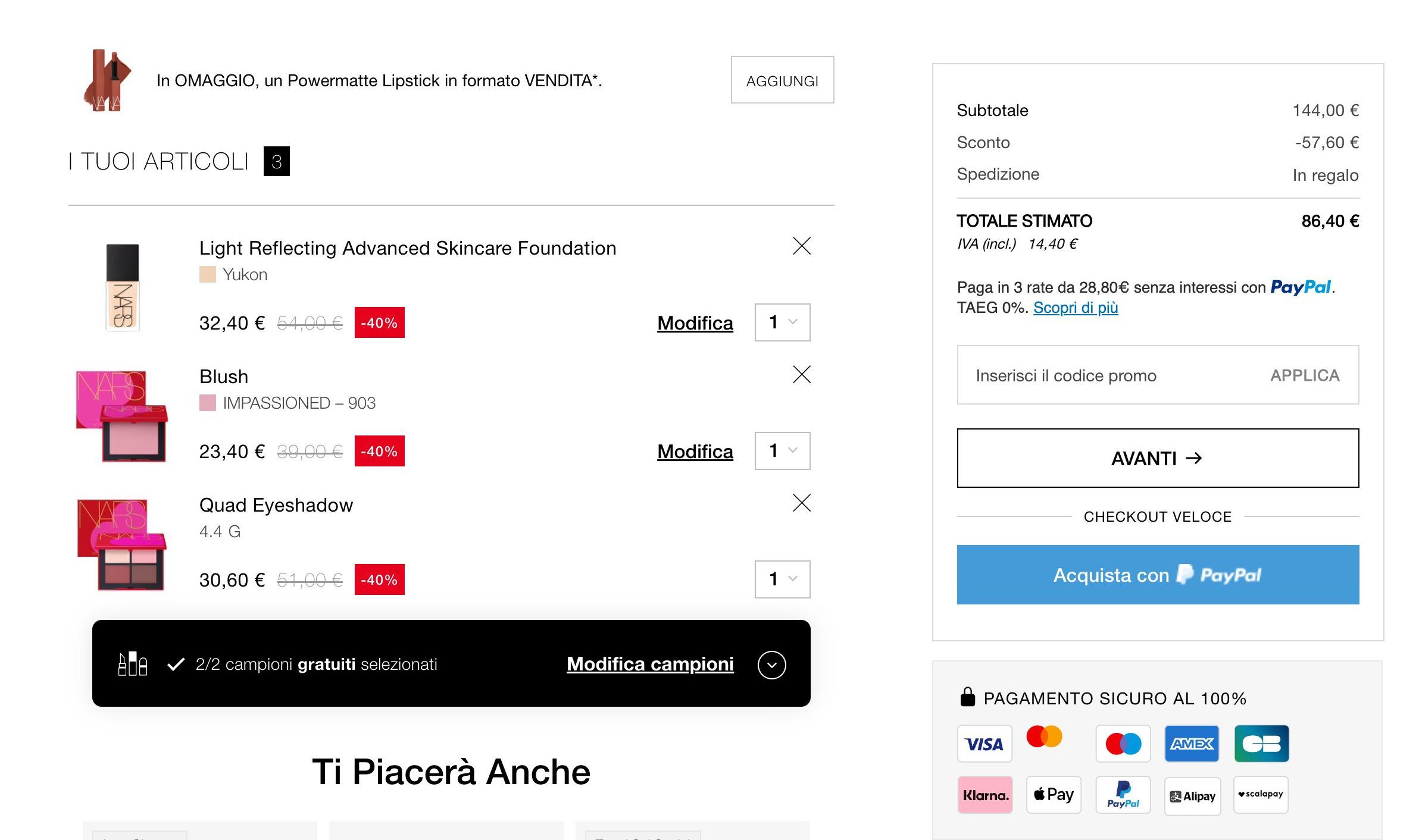
Task: Focus the promo code input field
Action: click(x=1107, y=375)
